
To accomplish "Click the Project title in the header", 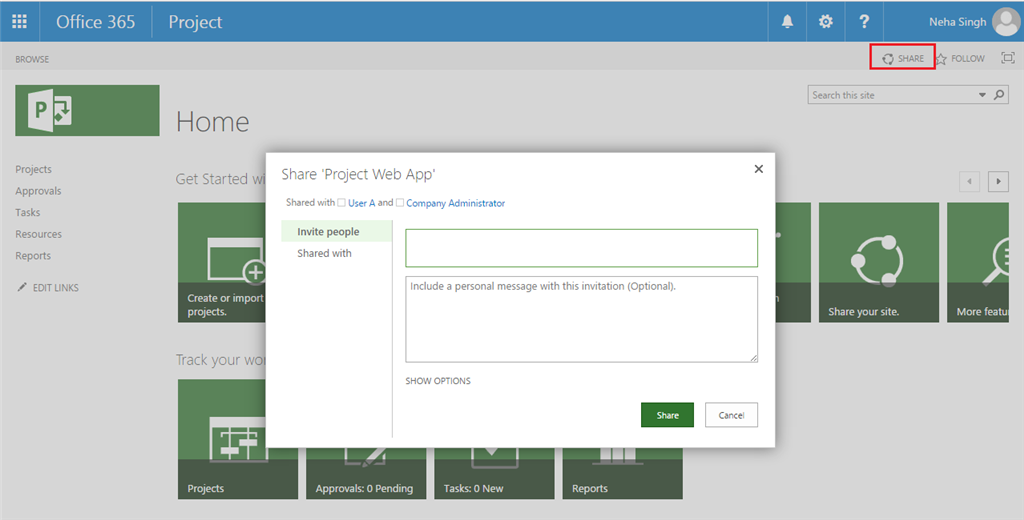I will [x=195, y=22].
